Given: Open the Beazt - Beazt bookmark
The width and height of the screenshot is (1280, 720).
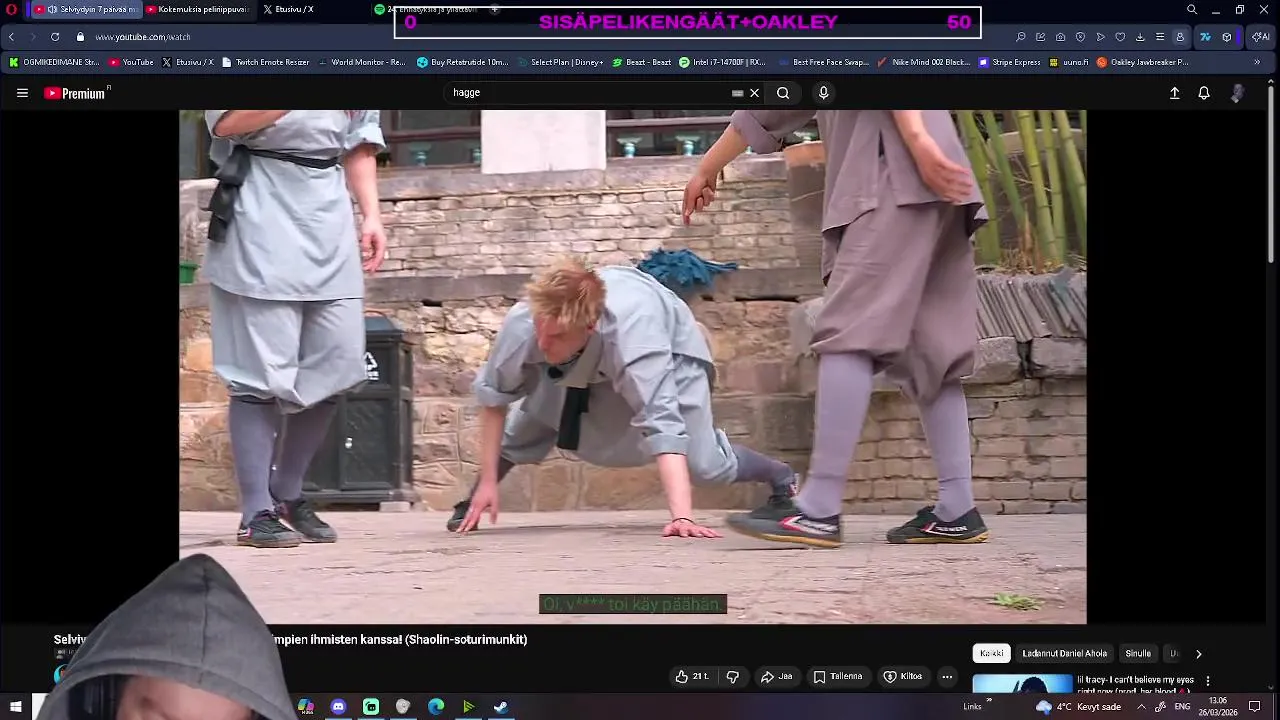Looking at the screenshot, I should (641, 62).
